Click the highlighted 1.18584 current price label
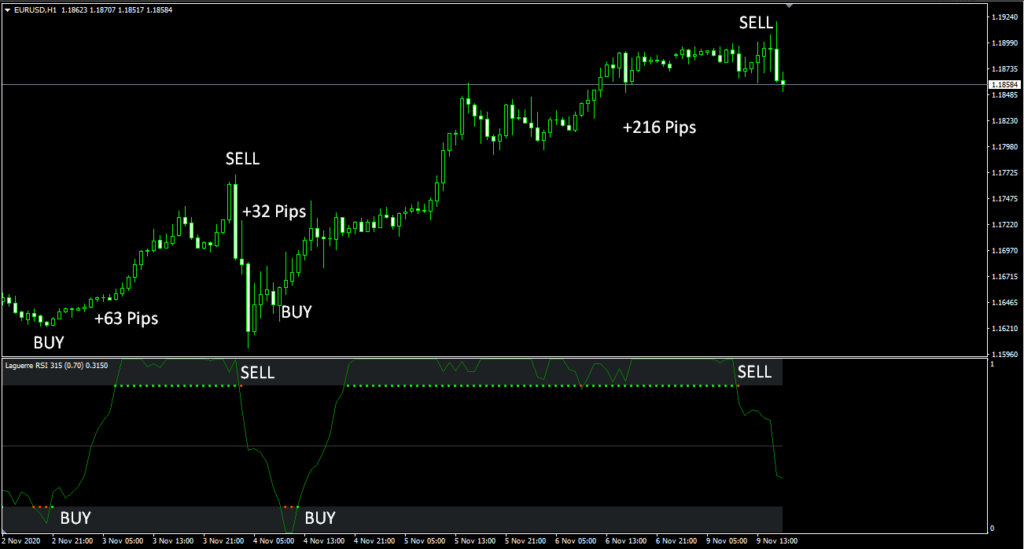The image size is (1024, 549). point(1004,85)
